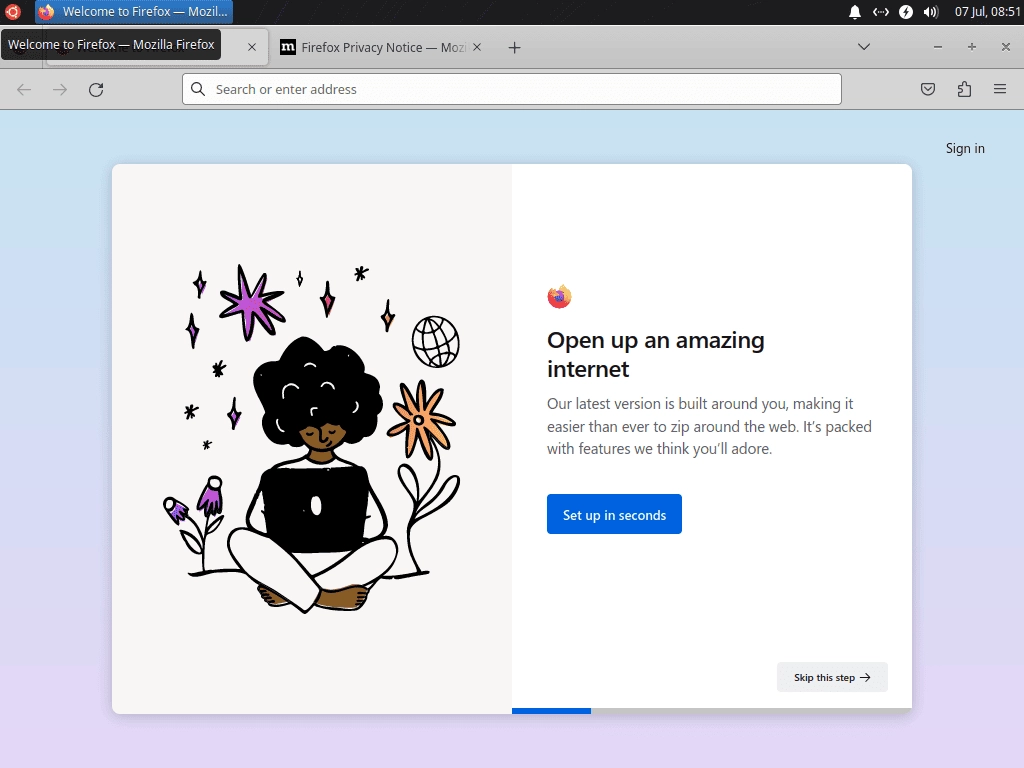This screenshot has height=768, width=1024.
Task: Click the reload page icon
Action: [96, 89]
